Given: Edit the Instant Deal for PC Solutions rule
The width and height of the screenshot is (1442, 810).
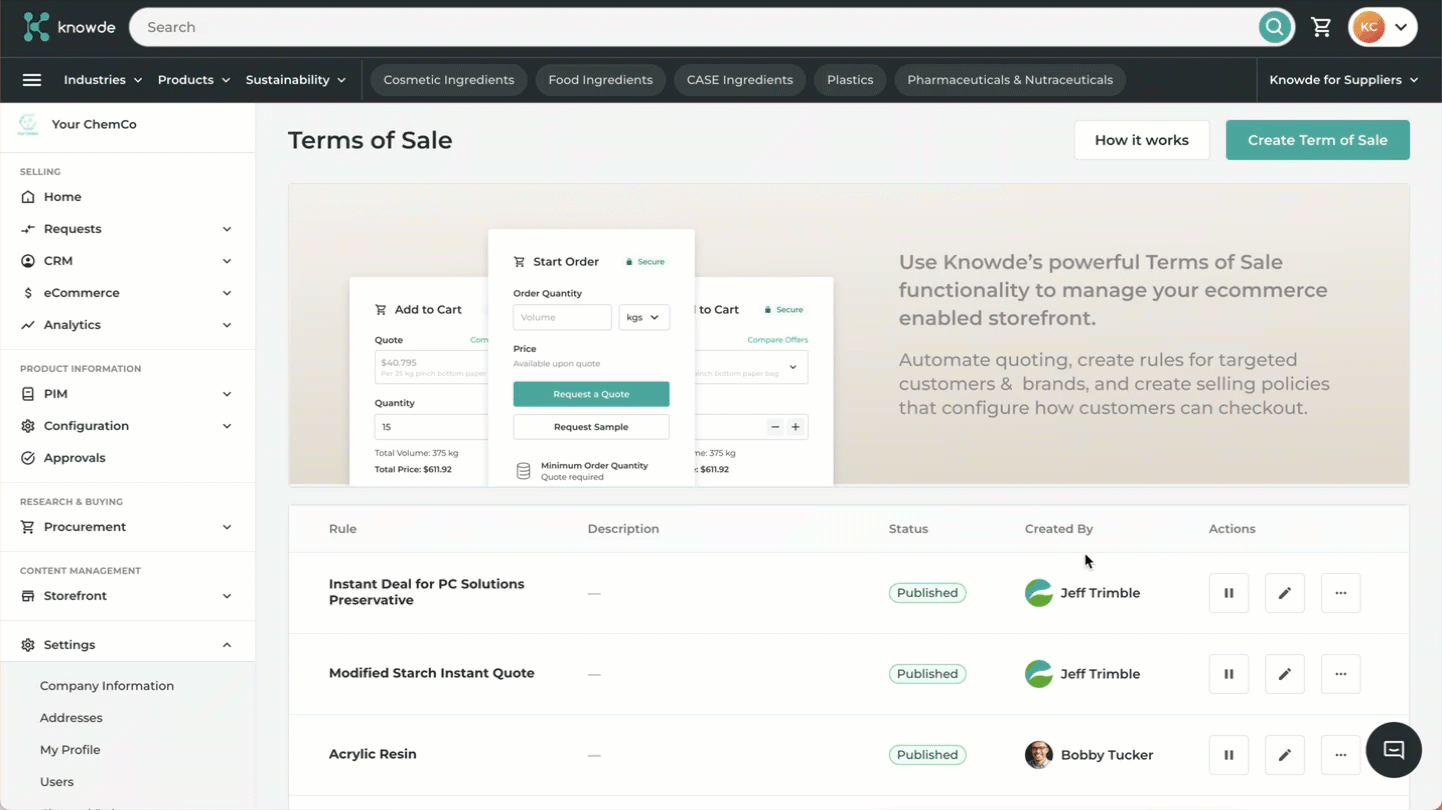Looking at the screenshot, I should coord(1285,593).
